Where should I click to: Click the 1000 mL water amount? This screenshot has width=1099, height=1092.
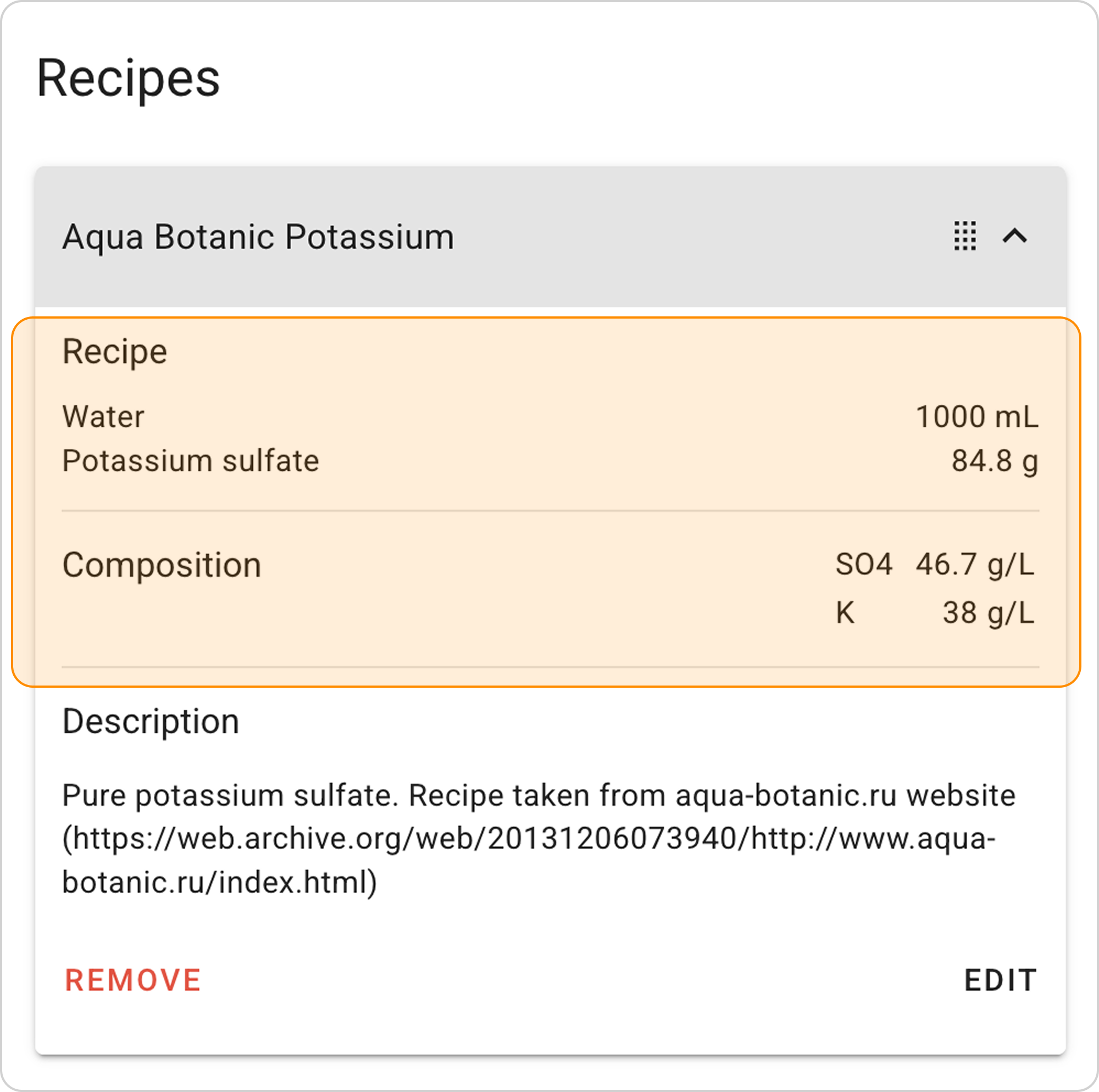tap(976, 416)
